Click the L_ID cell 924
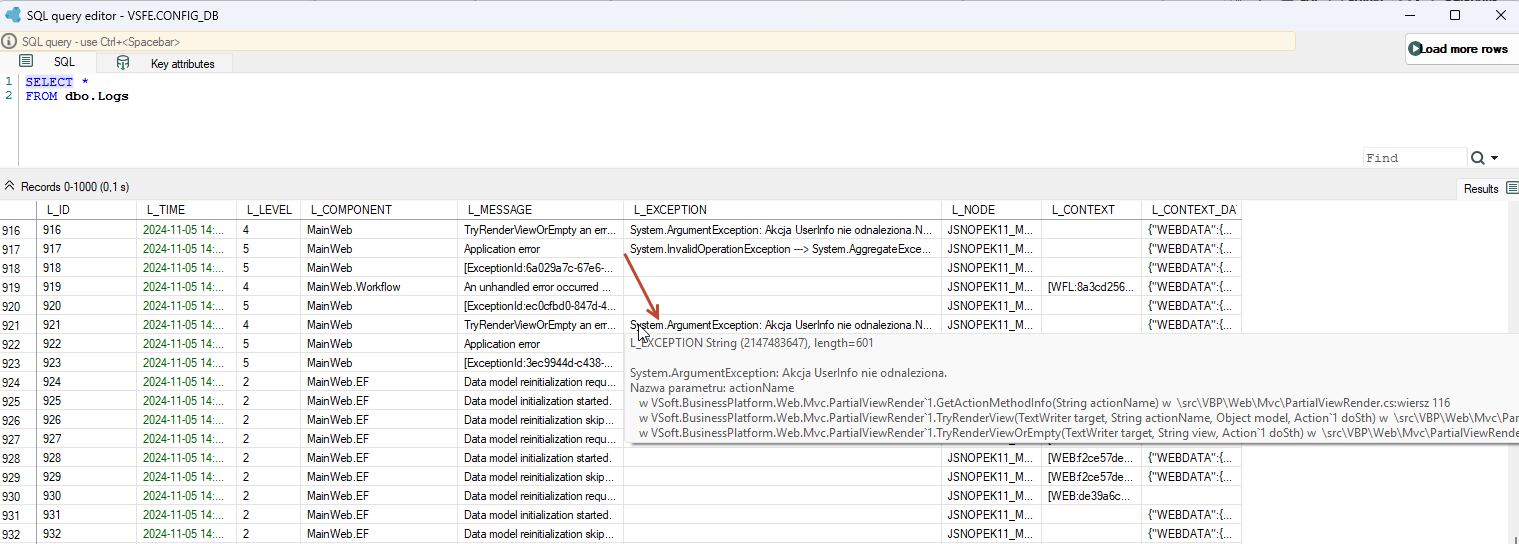The width and height of the screenshot is (1519, 544). (86, 382)
